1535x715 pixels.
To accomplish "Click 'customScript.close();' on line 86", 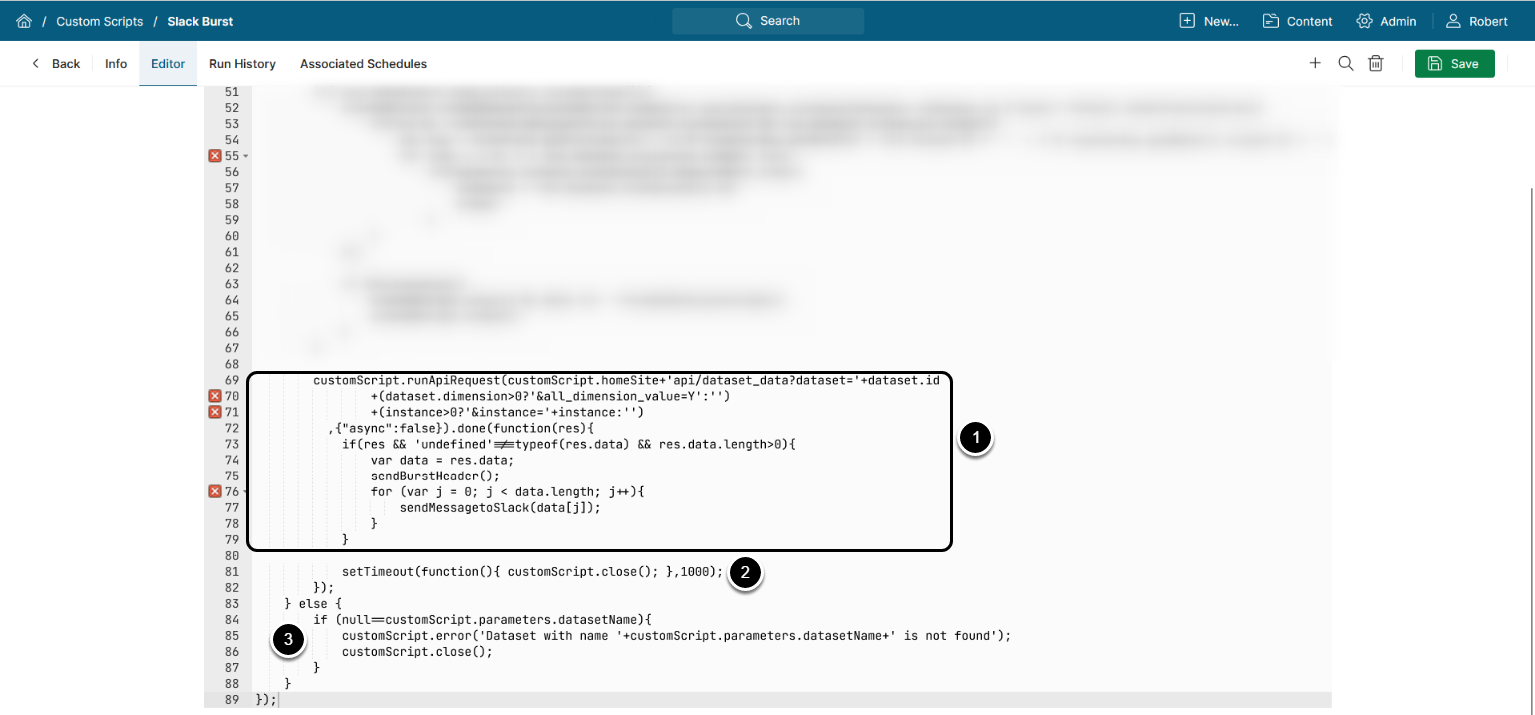I will tap(417, 652).
